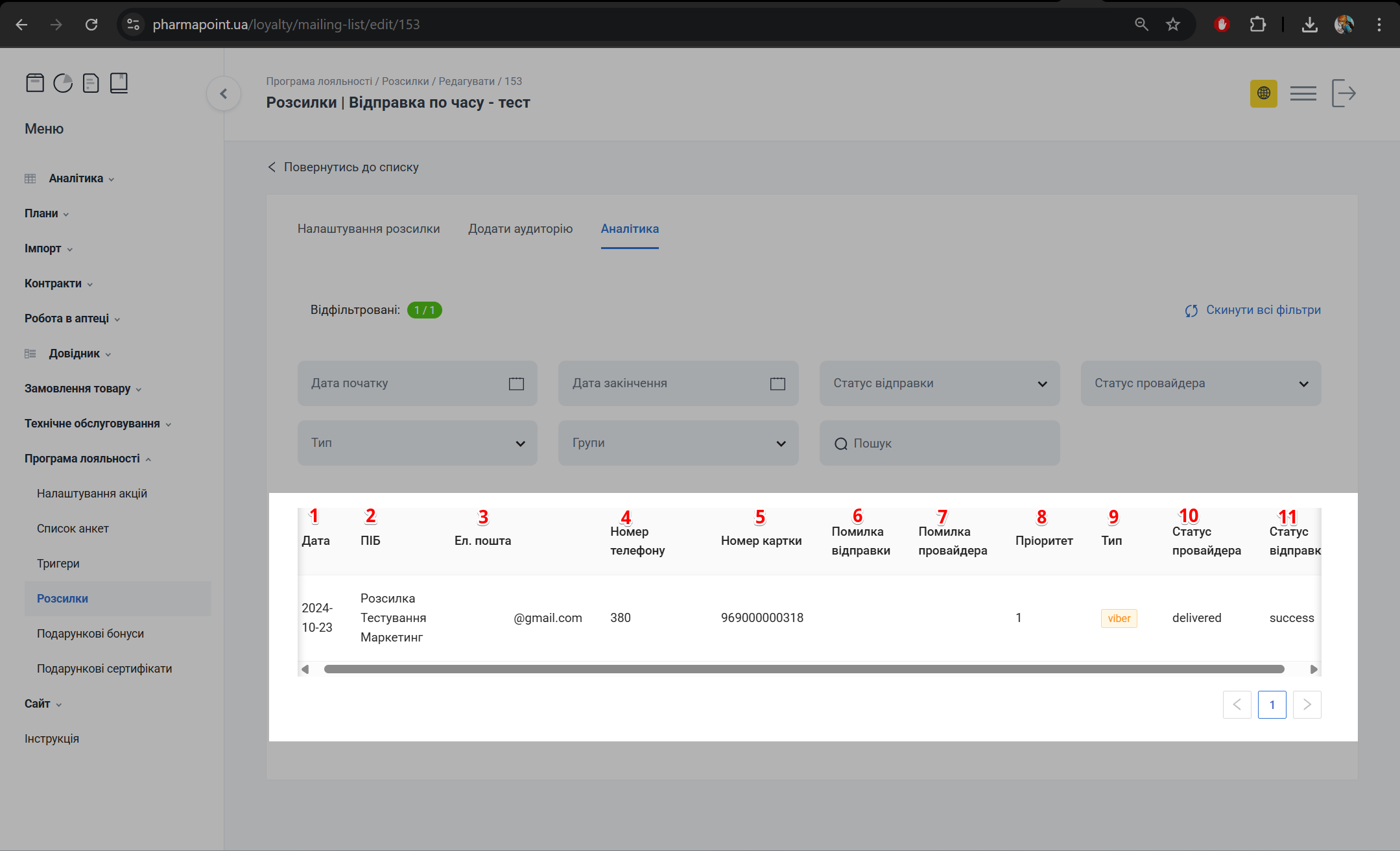Image resolution: width=1400 pixels, height=851 pixels.
Task: Click the pie chart icon in sidebar header
Action: (x=63, y=83)
